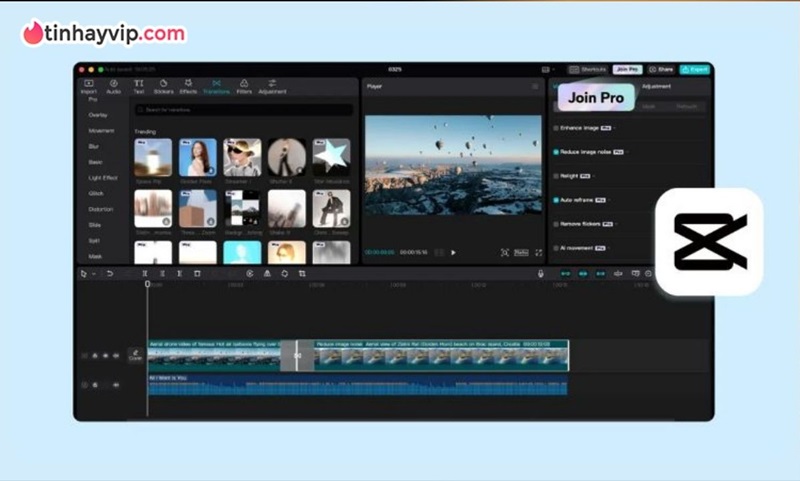This screenshot has height=481, width=800.
Task: Click the small Join Pro button in title bar
Action: 627,69
